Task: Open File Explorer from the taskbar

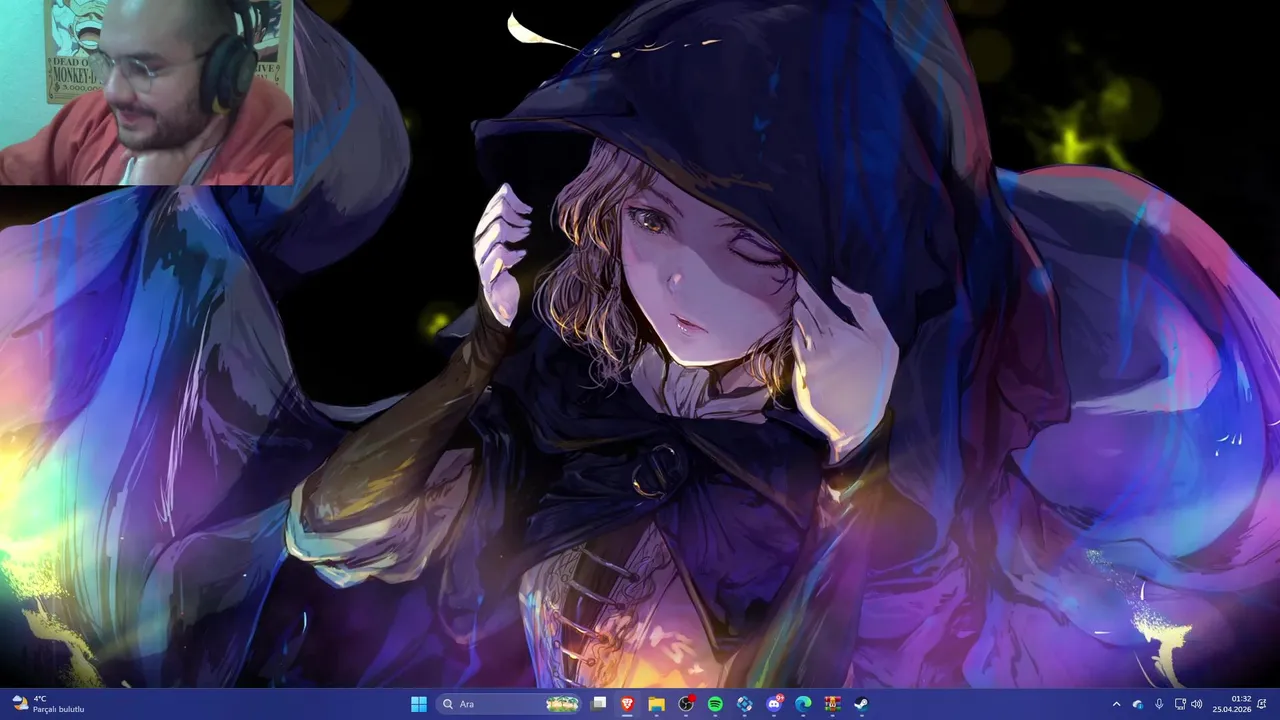Action: pyautogui.click(x=656, y=704)
